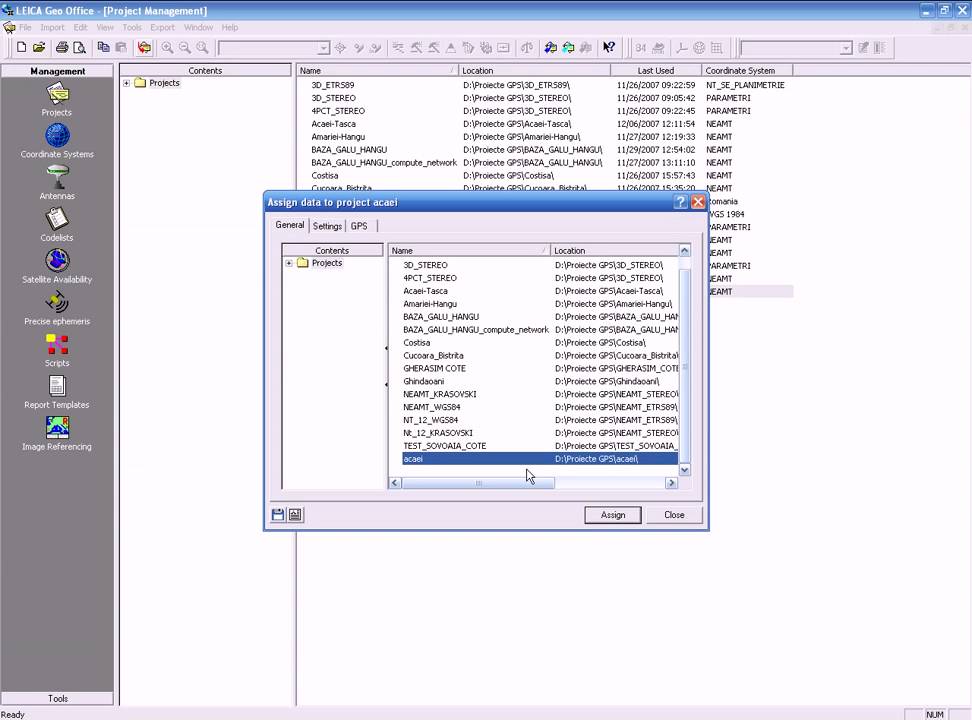Expand Projects tree in main Contents pane
Image resolution: width=972 pixels, height=720 pixels.
[x=126, y=83]
